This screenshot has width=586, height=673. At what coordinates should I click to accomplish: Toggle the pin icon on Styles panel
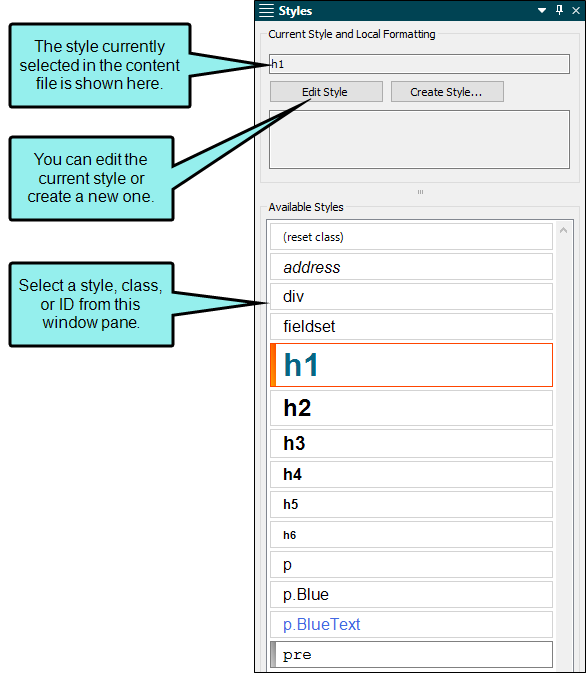[x=559, y=10]
